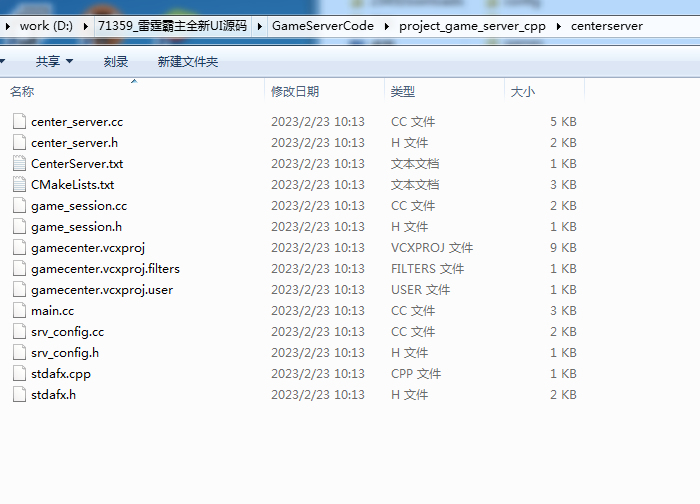
Task: Click the main.cc file icon
Action: point(19,310)
